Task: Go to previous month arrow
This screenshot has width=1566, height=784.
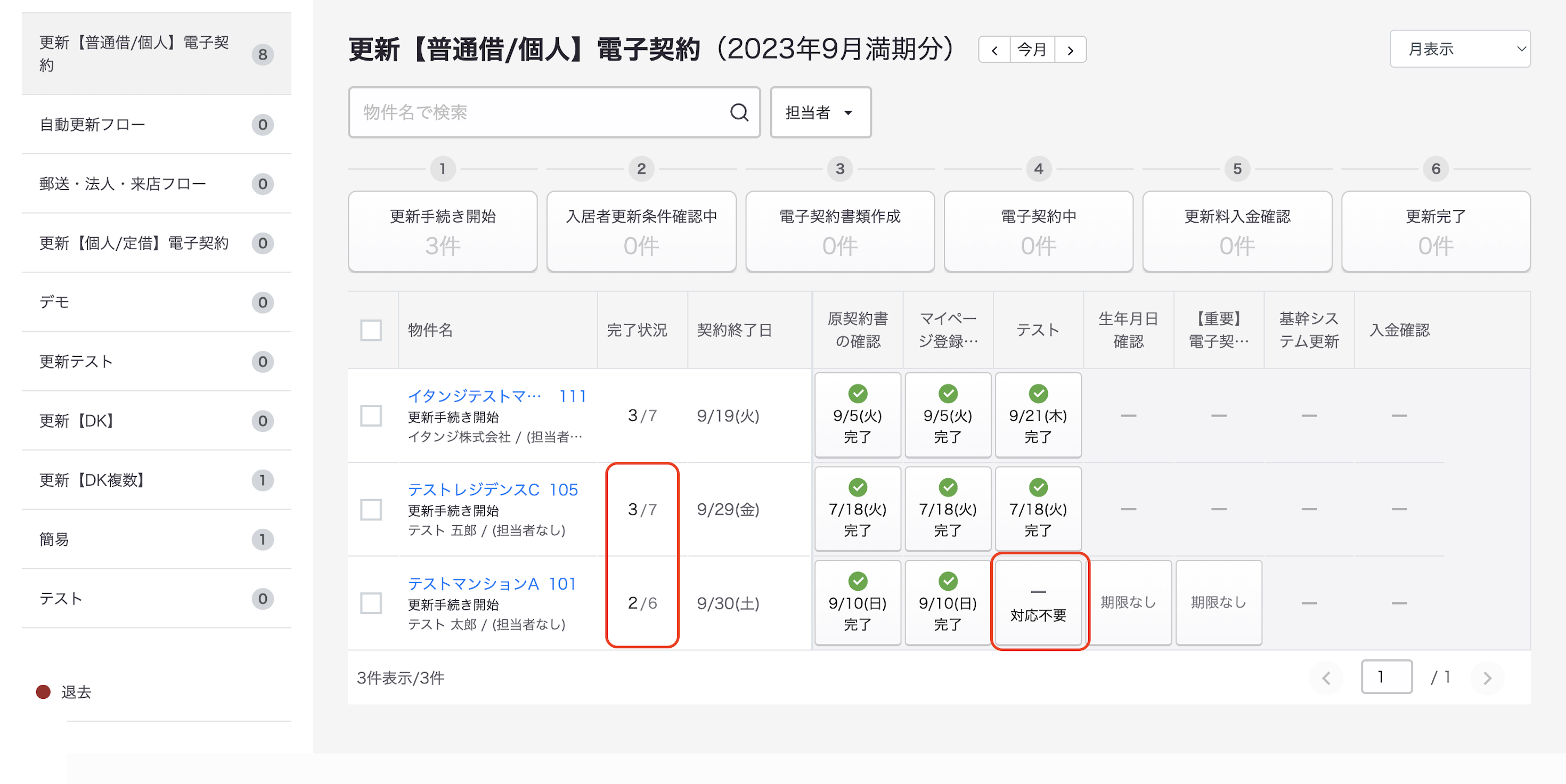Action: tap(994, 50)
